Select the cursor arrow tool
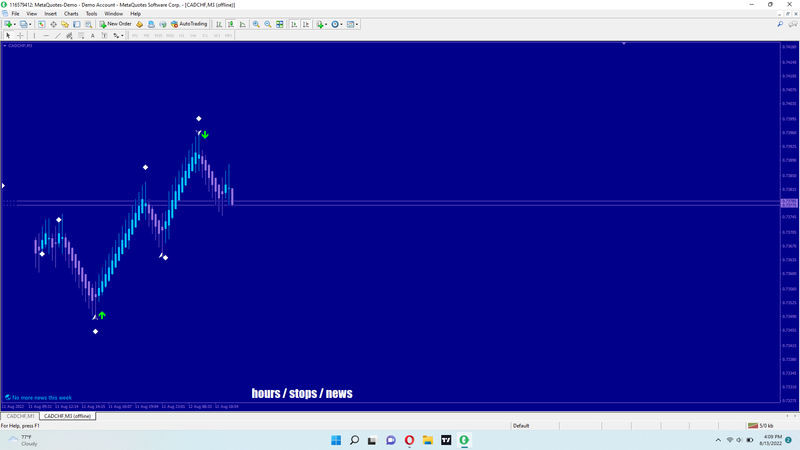 click(x=8, y=35)
